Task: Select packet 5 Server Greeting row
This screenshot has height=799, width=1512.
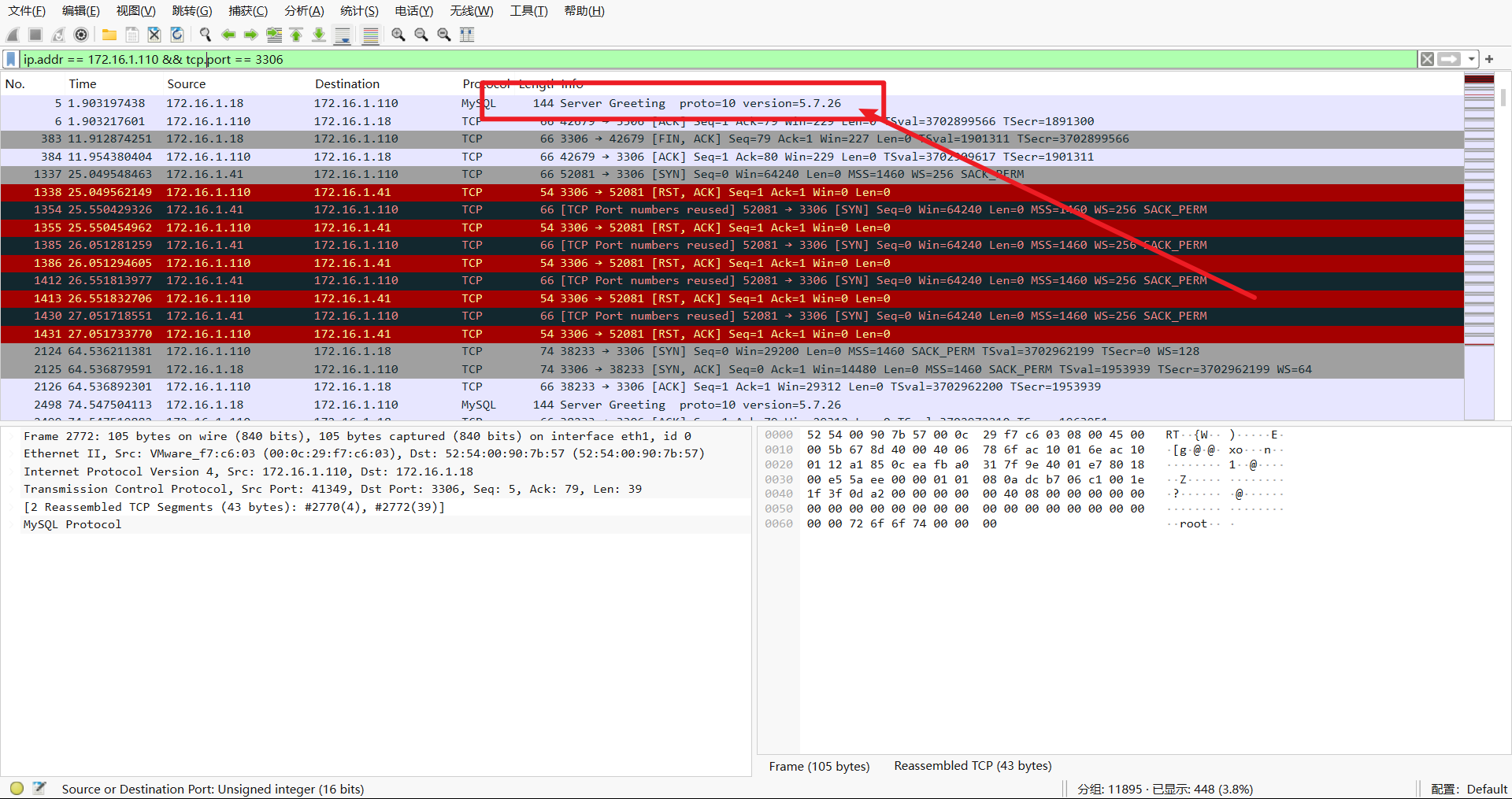Action: point(732,103)
